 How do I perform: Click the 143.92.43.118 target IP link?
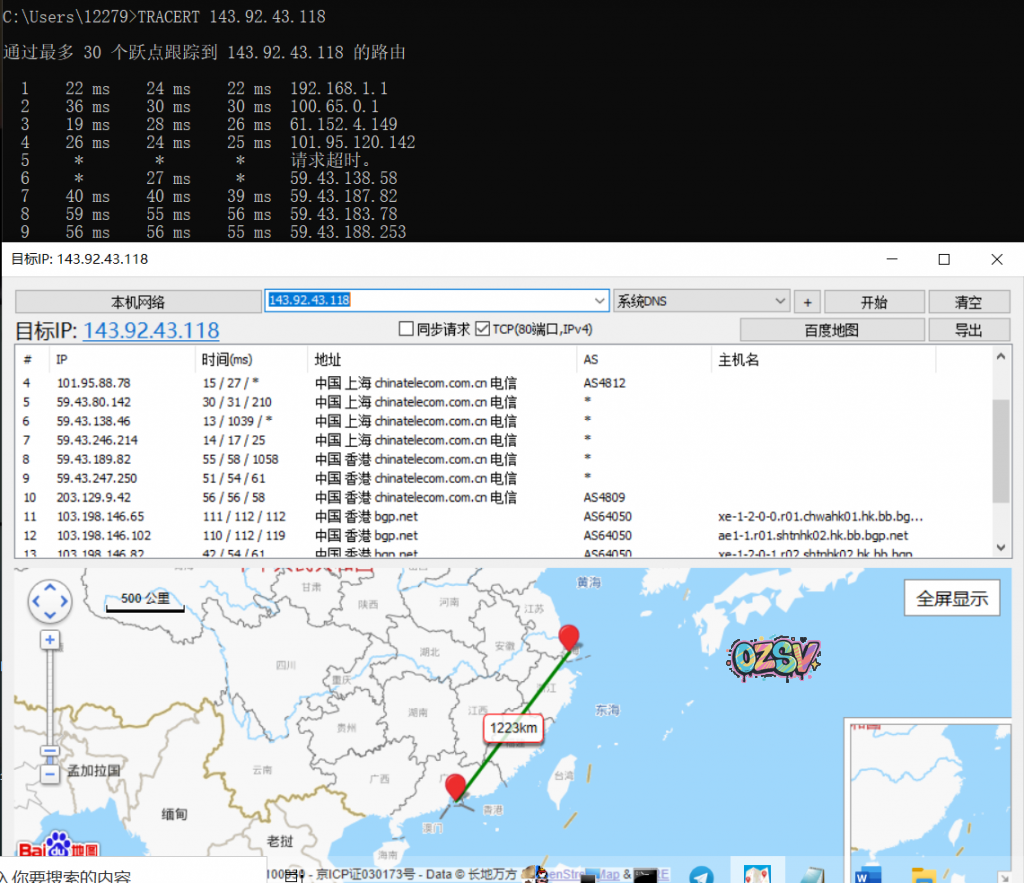click(x=151, y=330)
